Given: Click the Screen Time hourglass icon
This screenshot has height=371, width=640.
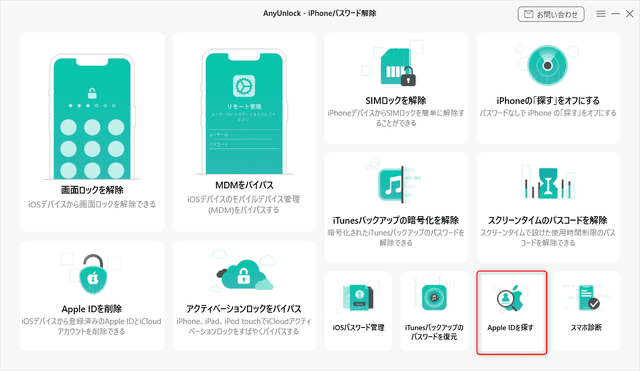Looking at the screenshot, I should click(x=548, y=182).
